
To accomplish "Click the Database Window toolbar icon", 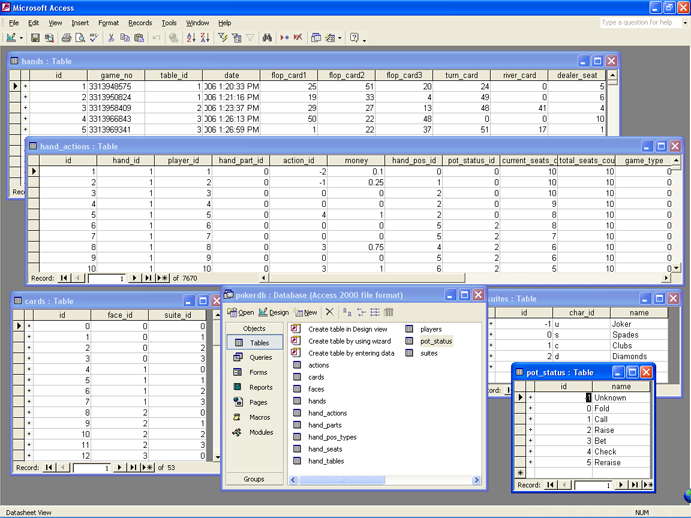I will [316, 38].
